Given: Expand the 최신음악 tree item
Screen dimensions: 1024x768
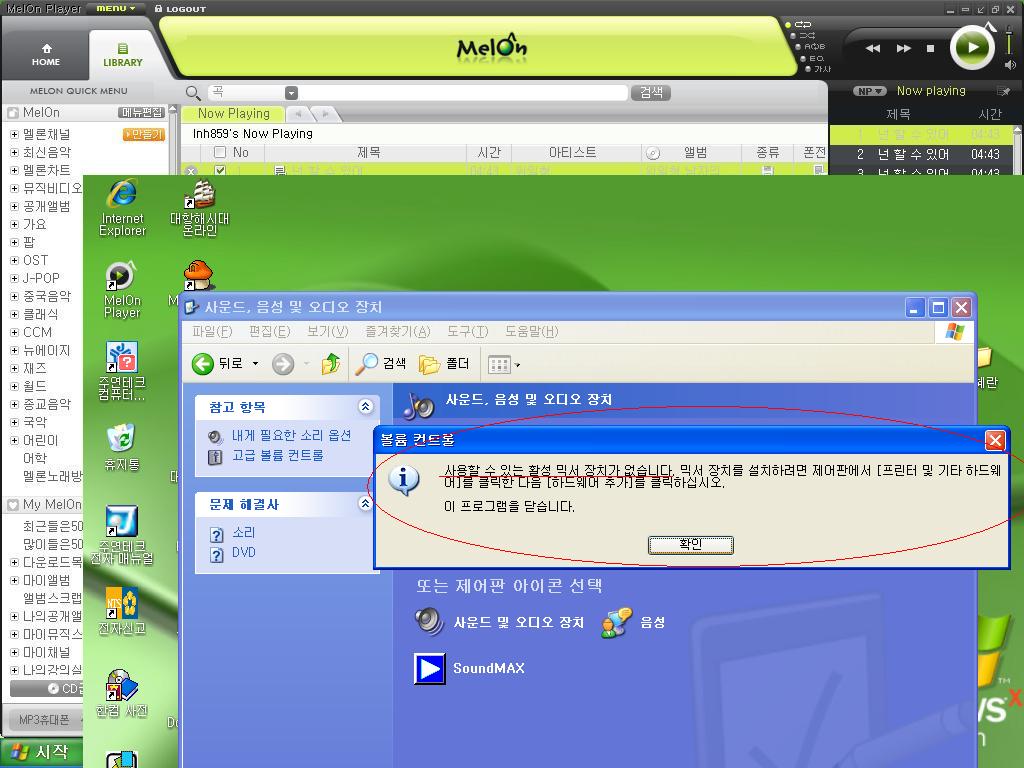Looking at the screenshot, I should pos(14,152).
